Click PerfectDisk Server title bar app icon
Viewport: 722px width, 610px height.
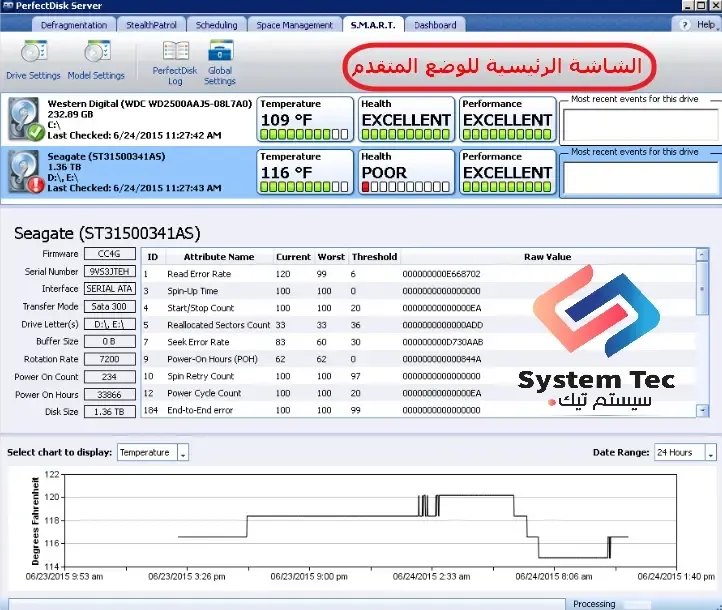(x=8, y=6)
